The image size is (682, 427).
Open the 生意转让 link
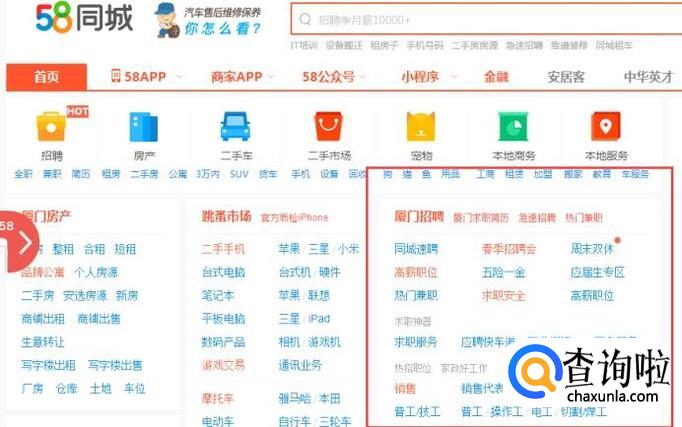pyautogui.click(x=43, y=342)
